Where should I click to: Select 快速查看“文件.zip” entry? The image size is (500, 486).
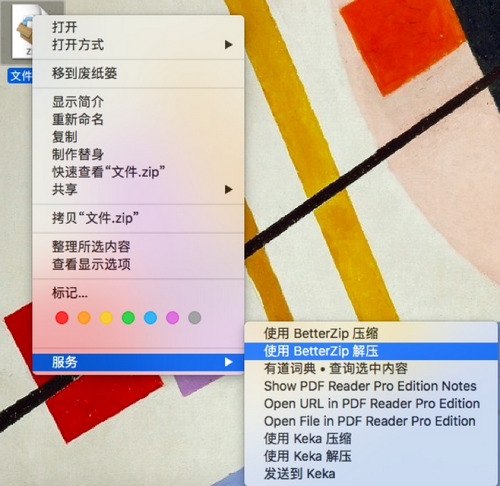pos(138,172)
